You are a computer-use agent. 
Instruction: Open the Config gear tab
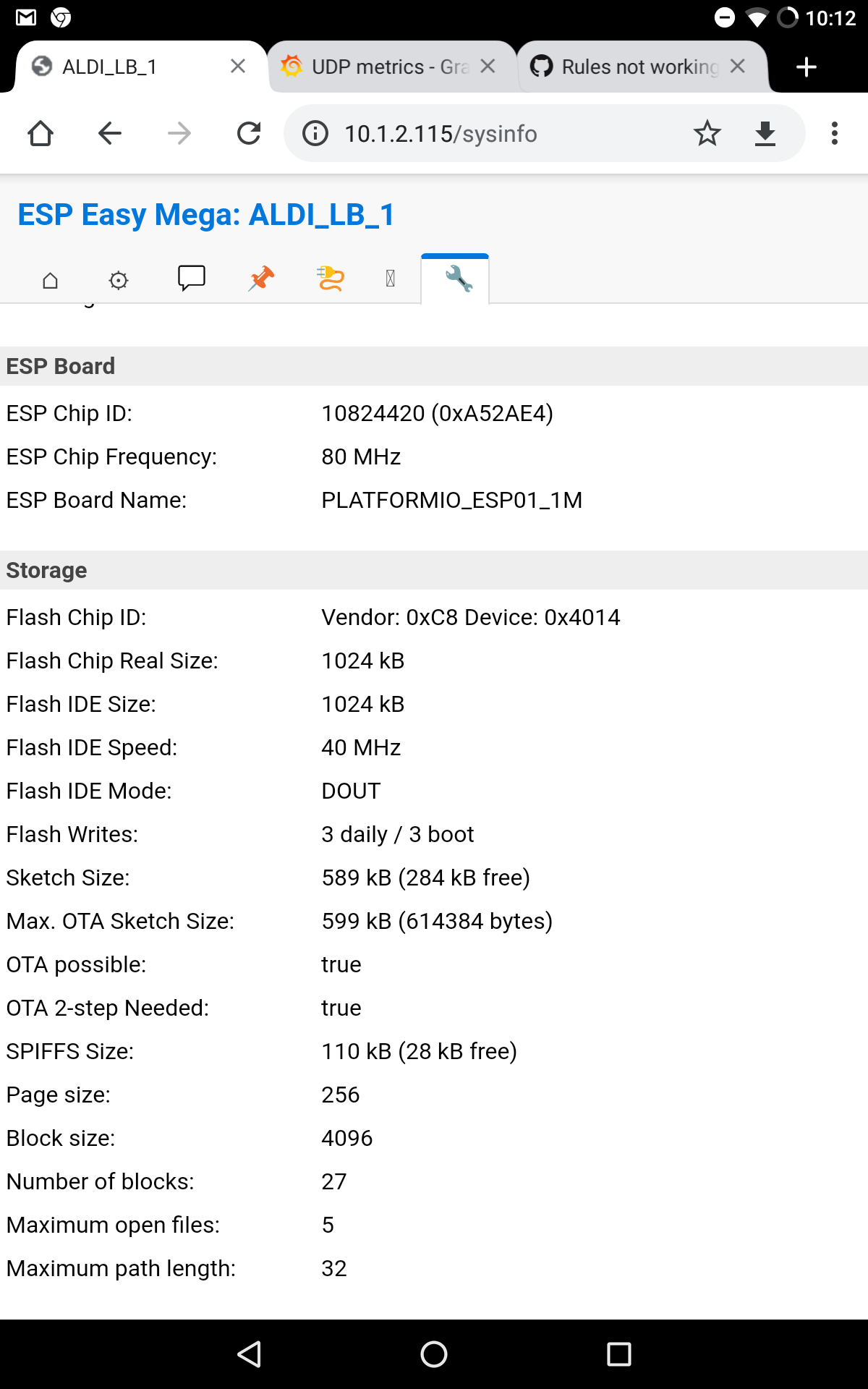(119, 280)
